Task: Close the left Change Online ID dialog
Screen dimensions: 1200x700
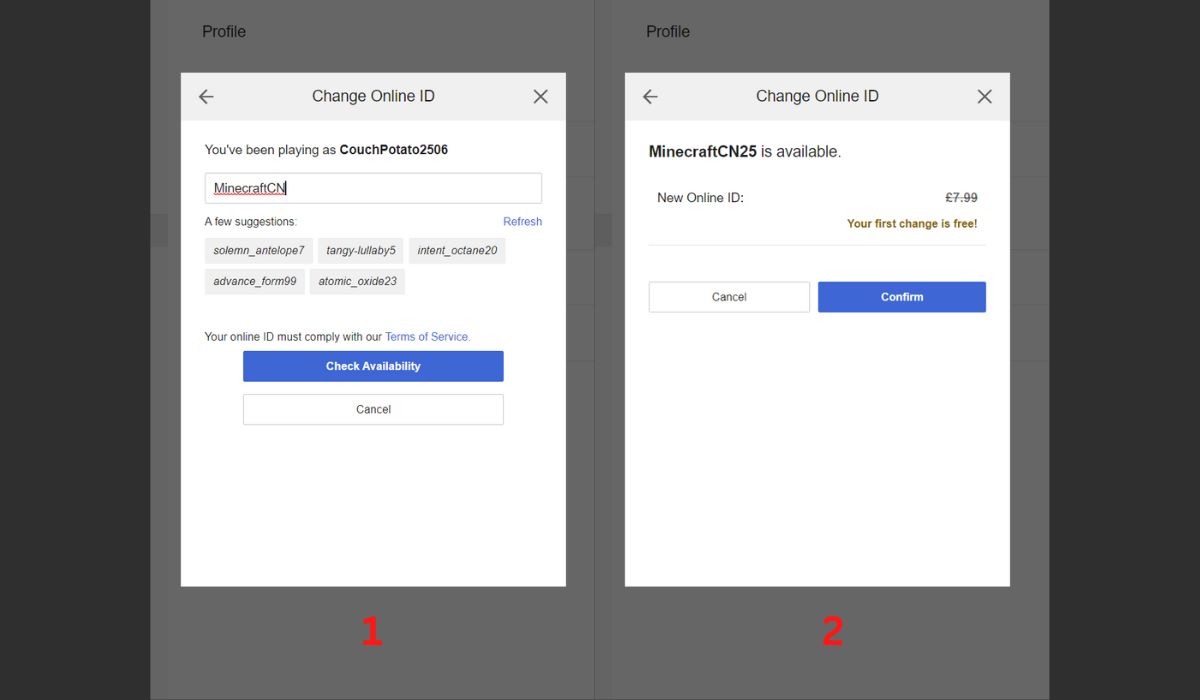Action: [x=540, y=97]
